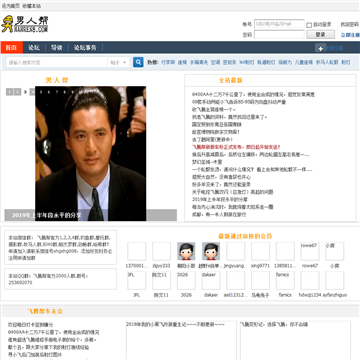Open post 飞腾变形记，选择飞腾
Screen dimensions: 360x360
pos(274,324)
